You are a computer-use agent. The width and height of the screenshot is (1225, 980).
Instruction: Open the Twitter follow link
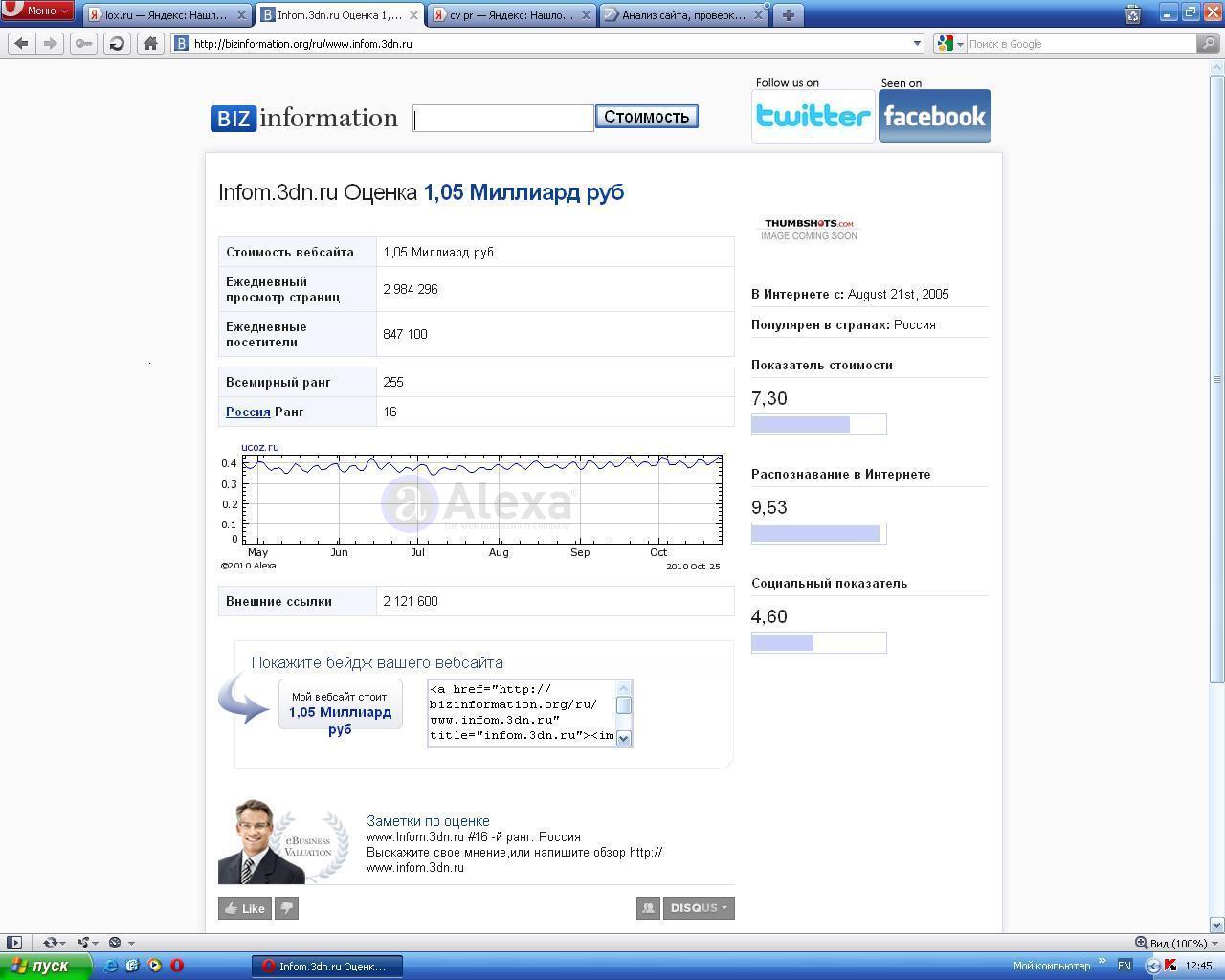point(813,116)
